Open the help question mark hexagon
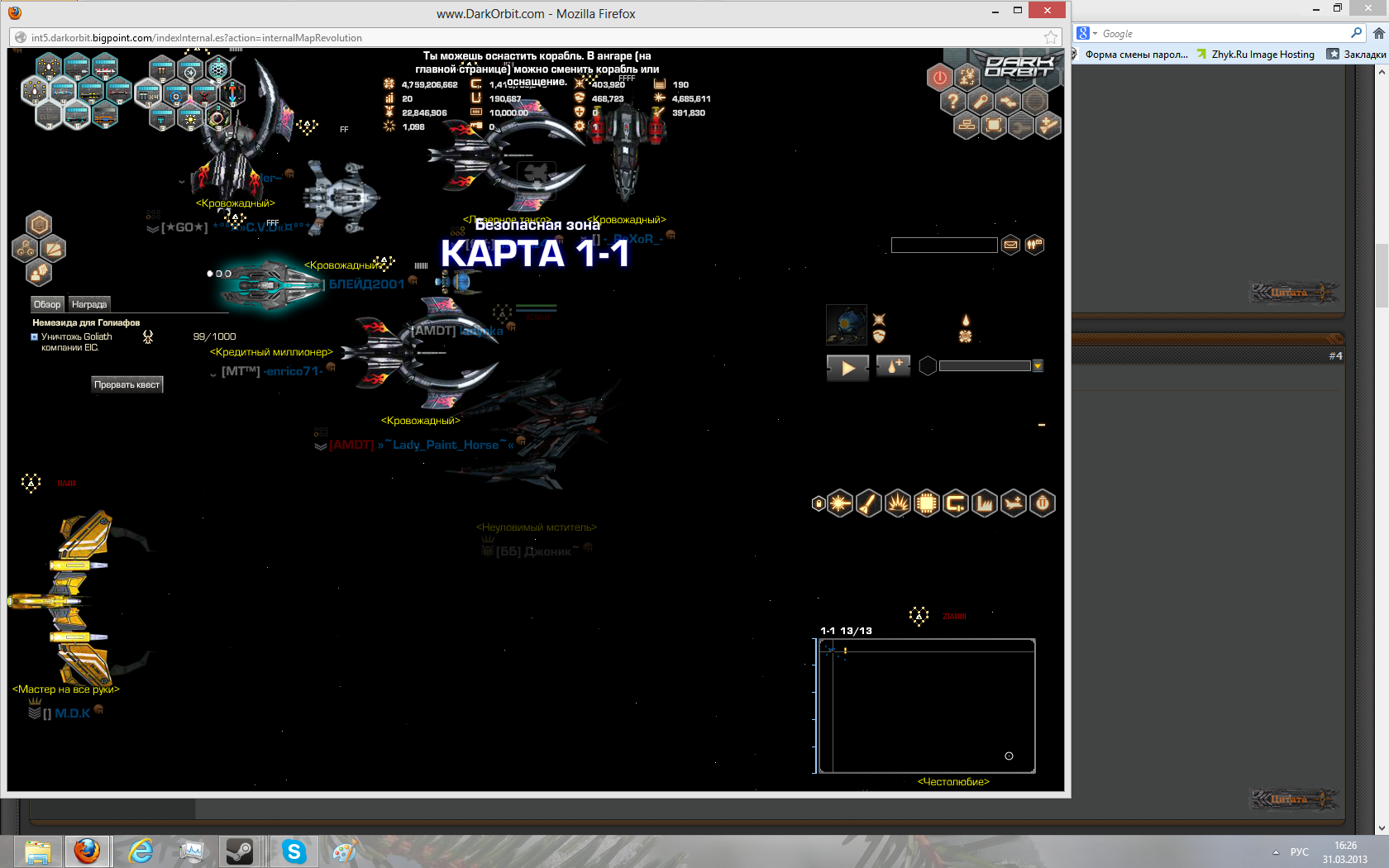The image size is (1389, 868). [x=953, y=102]
